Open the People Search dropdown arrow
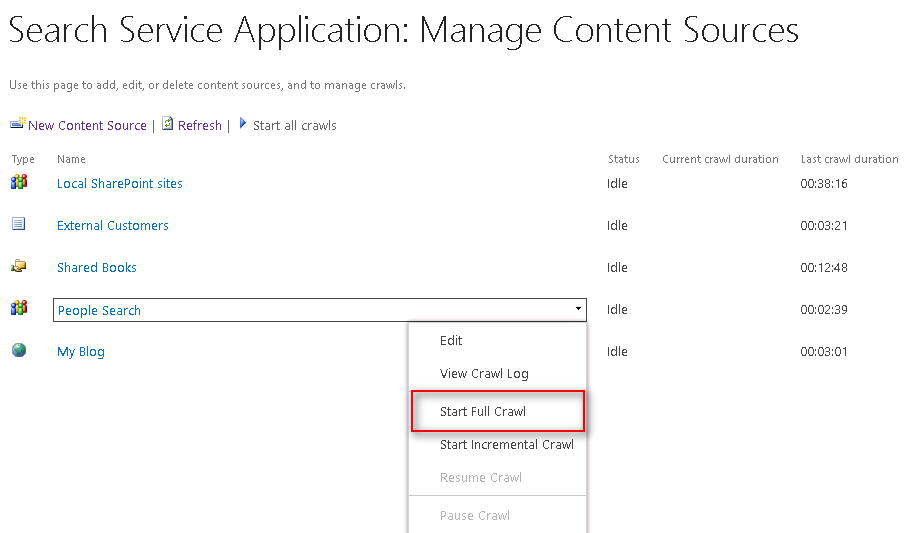908x533 pixels. coord(578,310)
